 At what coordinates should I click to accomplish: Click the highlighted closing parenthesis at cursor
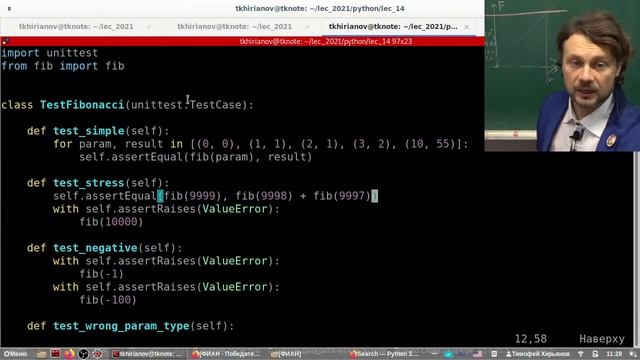tap(375, 196)
